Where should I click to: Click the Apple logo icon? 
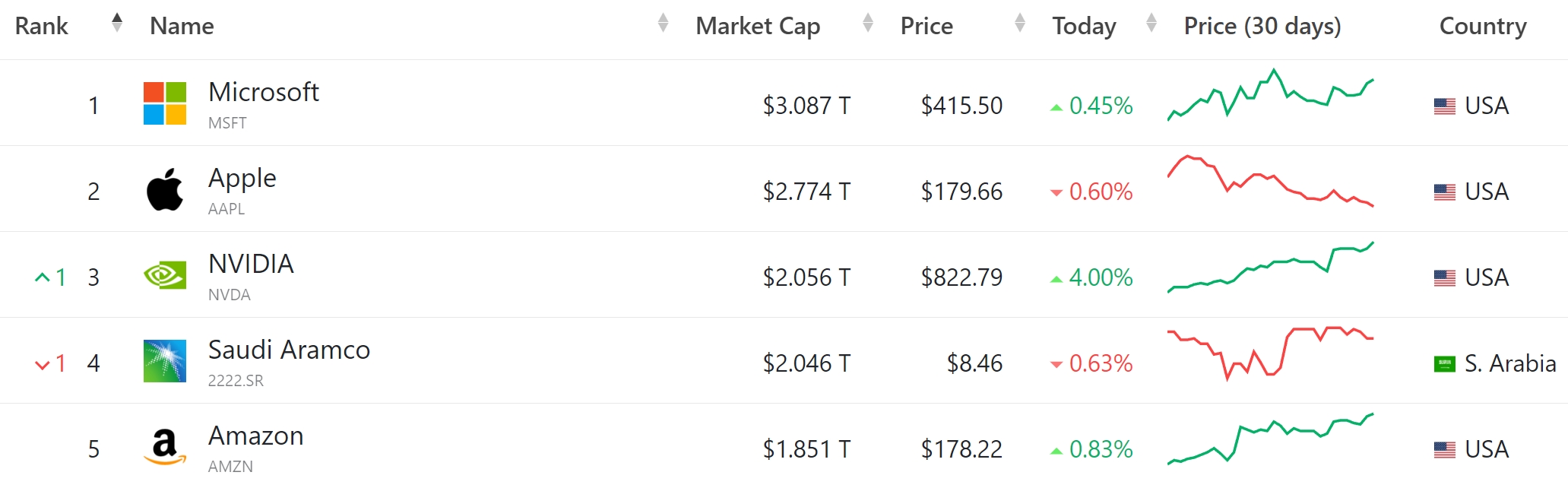[165, 189]
